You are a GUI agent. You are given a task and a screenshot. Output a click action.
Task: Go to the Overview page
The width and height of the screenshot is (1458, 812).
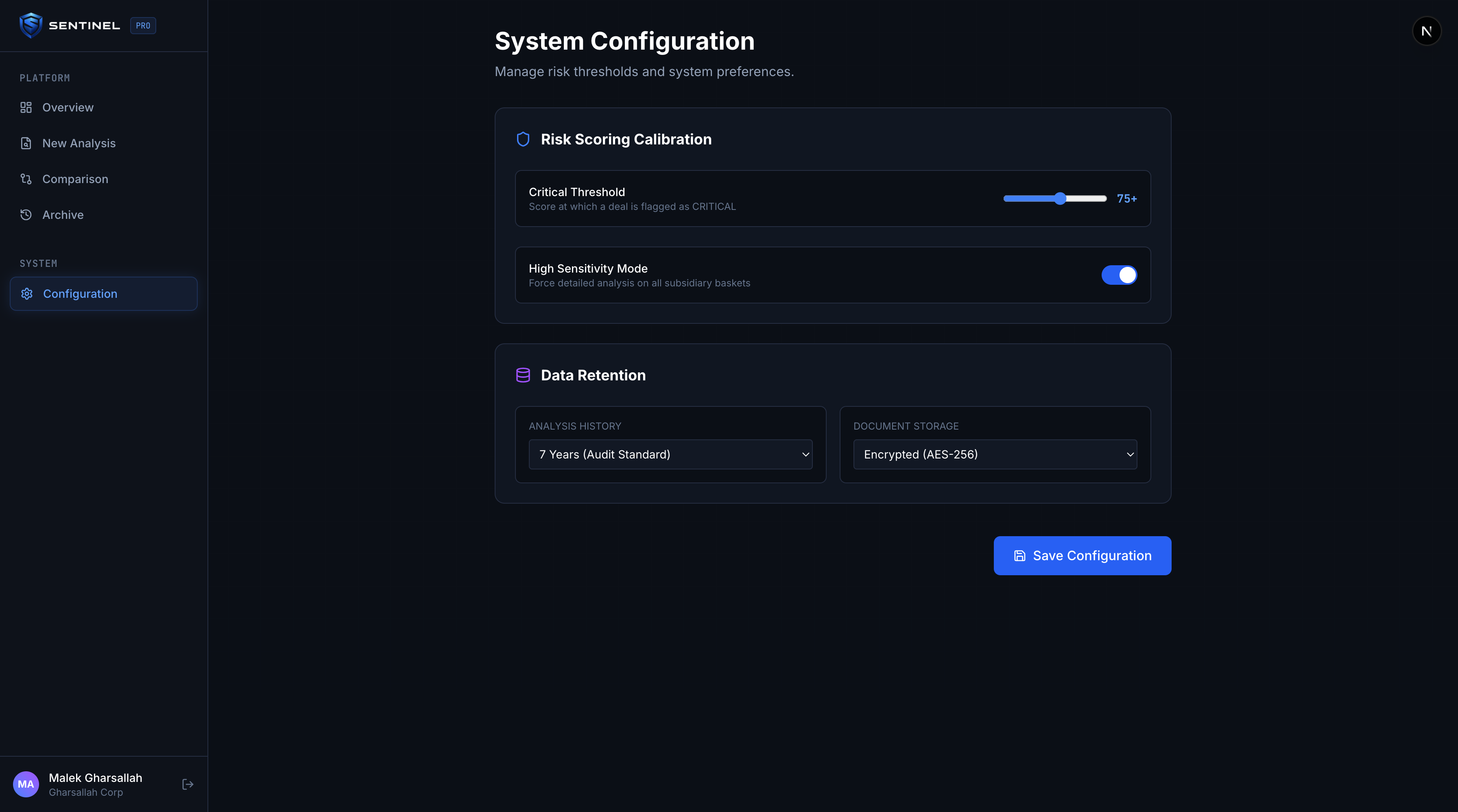(x=68, y=107)
